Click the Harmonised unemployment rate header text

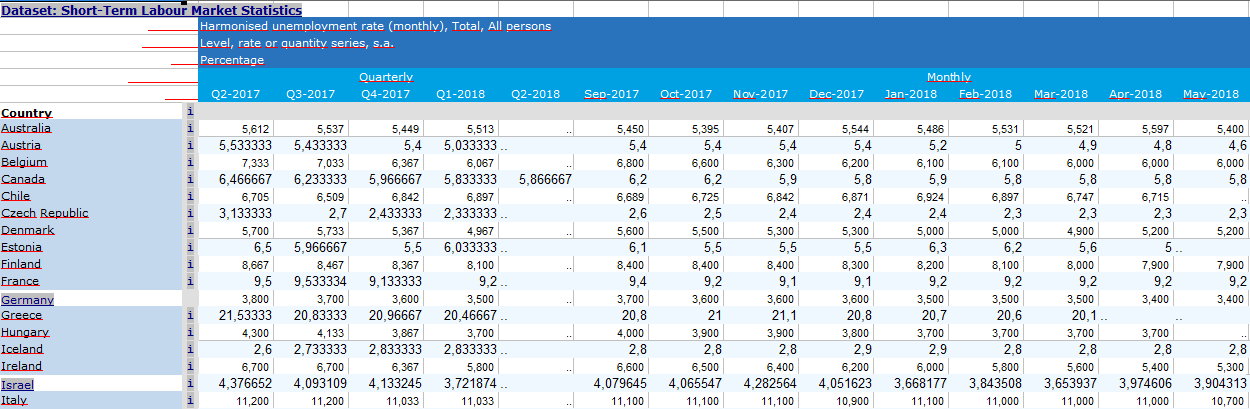coord(375,26)
